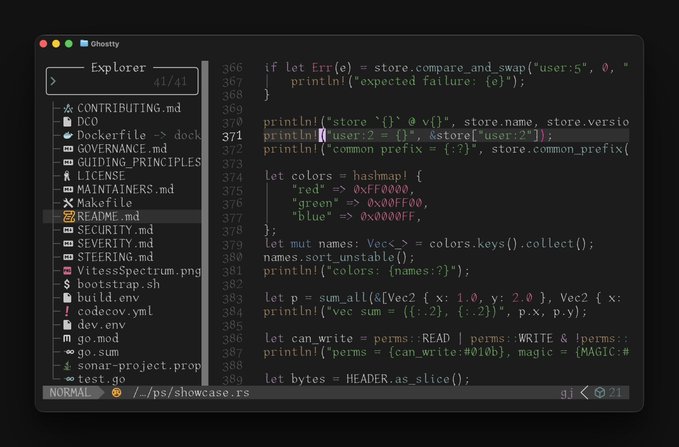Image resolution: width=679 pixels, height=447 pixels.
Task: Select MAINTAINERS.md in the Explorer
Action: (126, 189)
